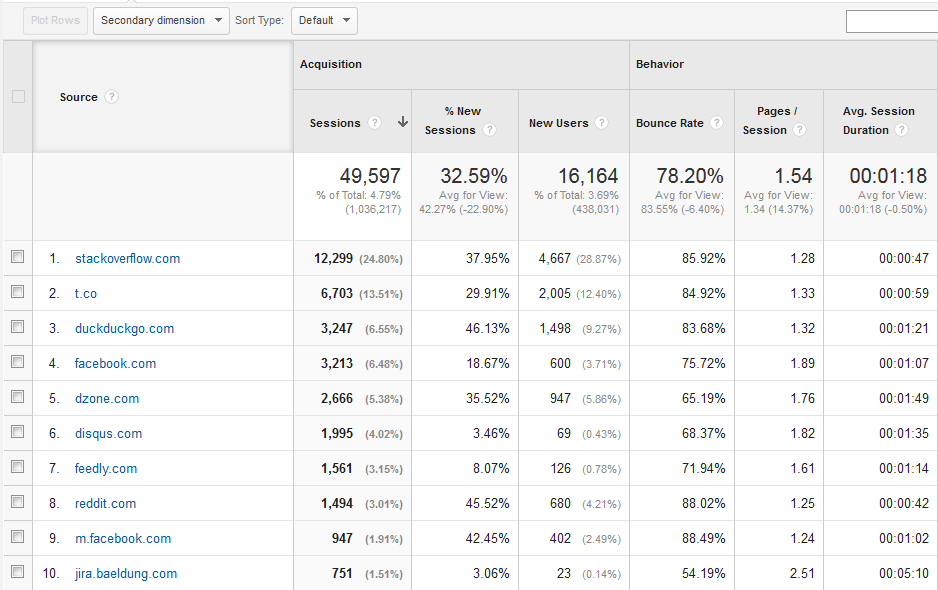Open the duckduckgo.com source link
The image size is (938, 590).
(x=124, y=329)
